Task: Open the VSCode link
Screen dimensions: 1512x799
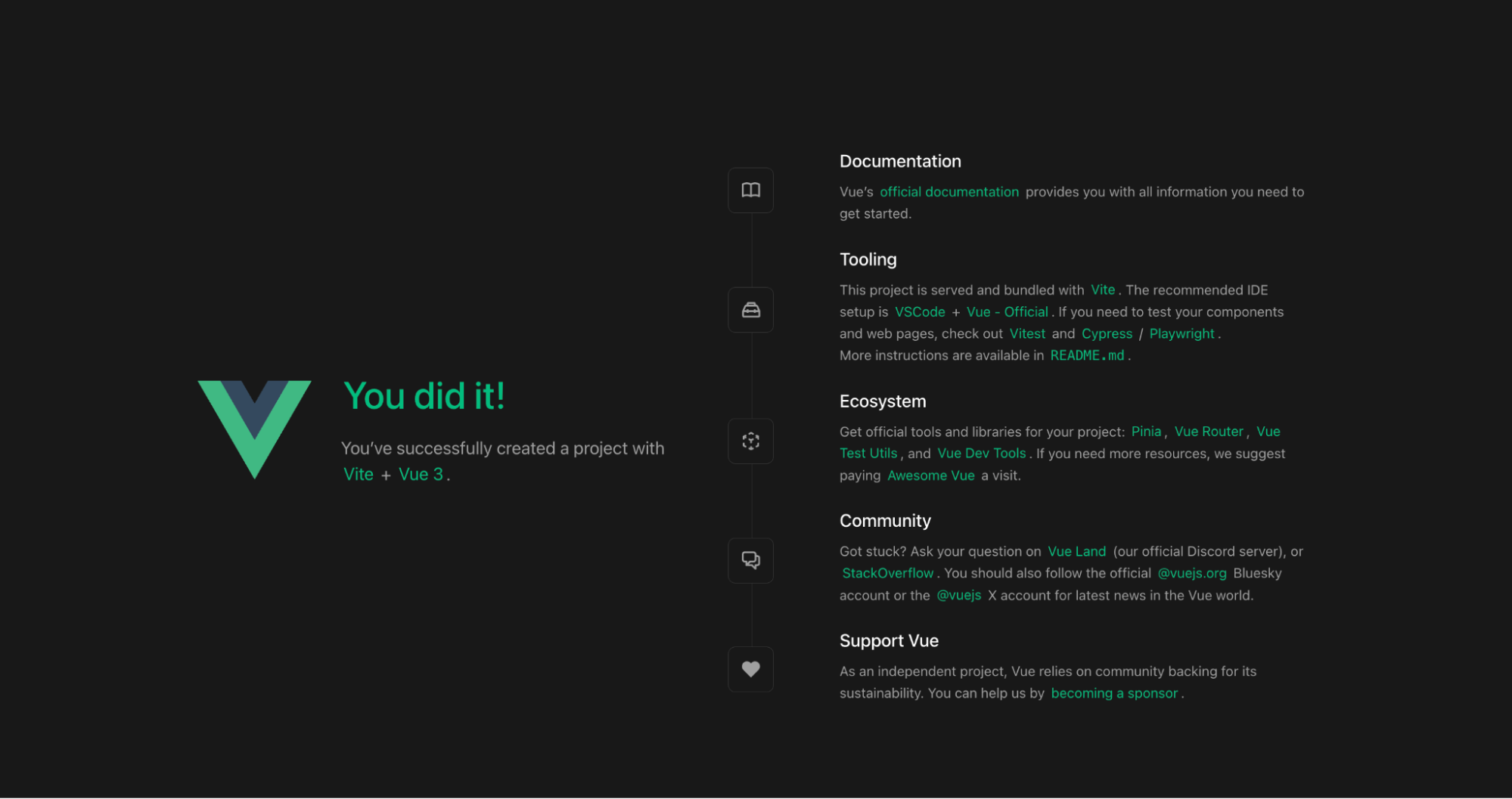Action: click(x=920, y=311)
